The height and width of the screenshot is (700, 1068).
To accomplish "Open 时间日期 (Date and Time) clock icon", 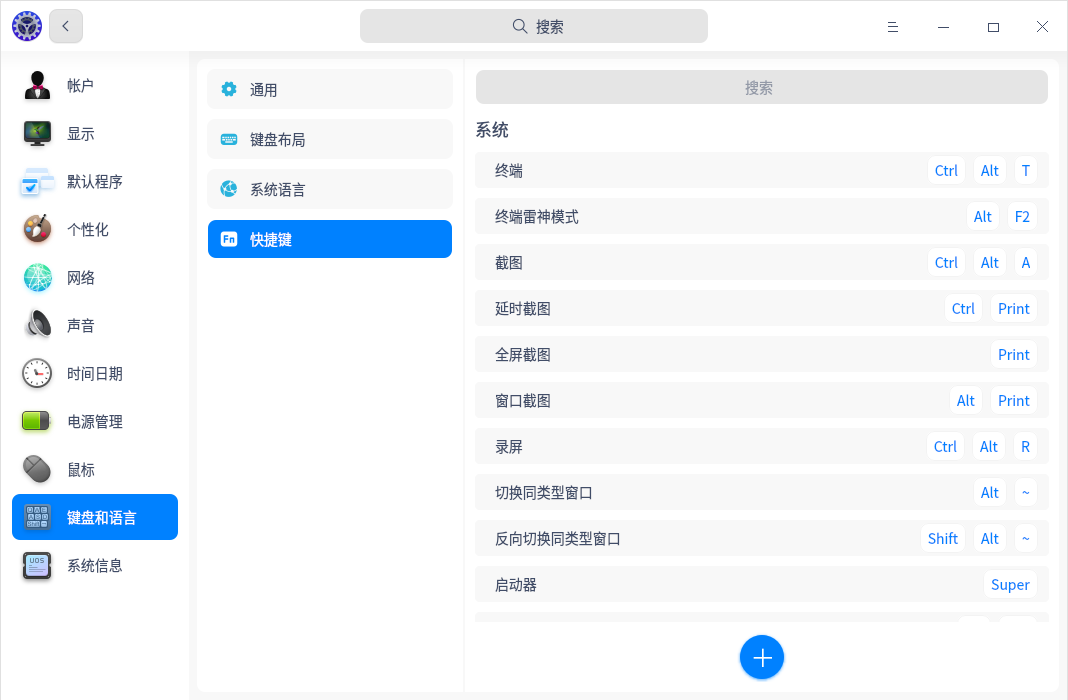I will 38,374.
